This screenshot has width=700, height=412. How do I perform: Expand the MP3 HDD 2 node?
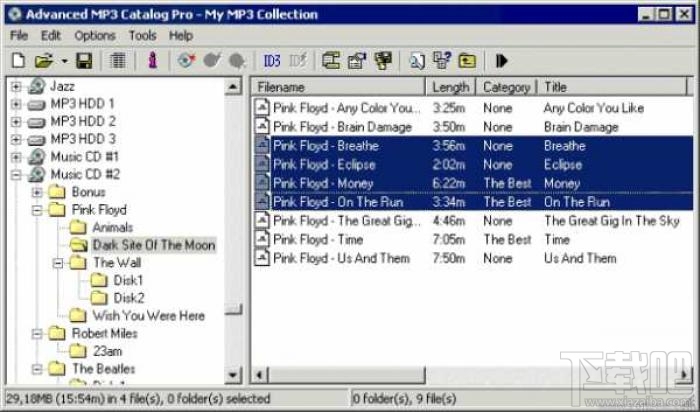[x=16, y=121]
